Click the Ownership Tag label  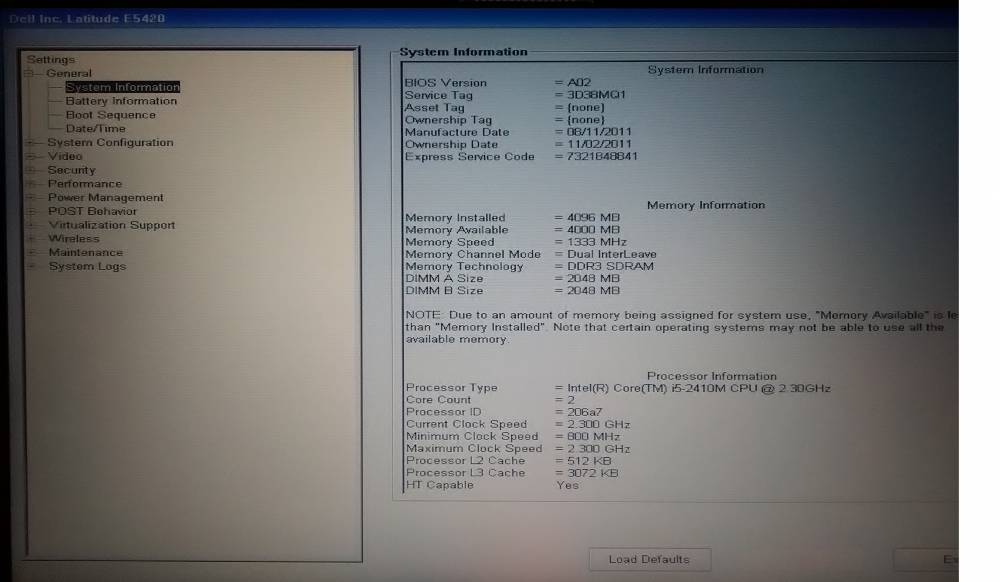coord(448,120)
